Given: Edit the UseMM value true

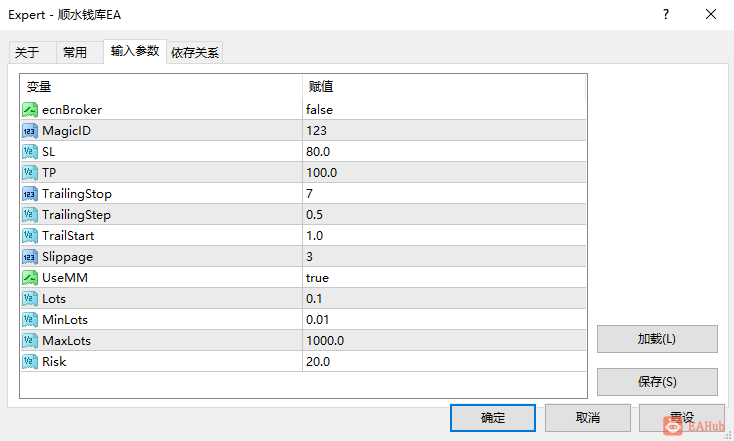Looking at the screenshot, I should [444, 278].
